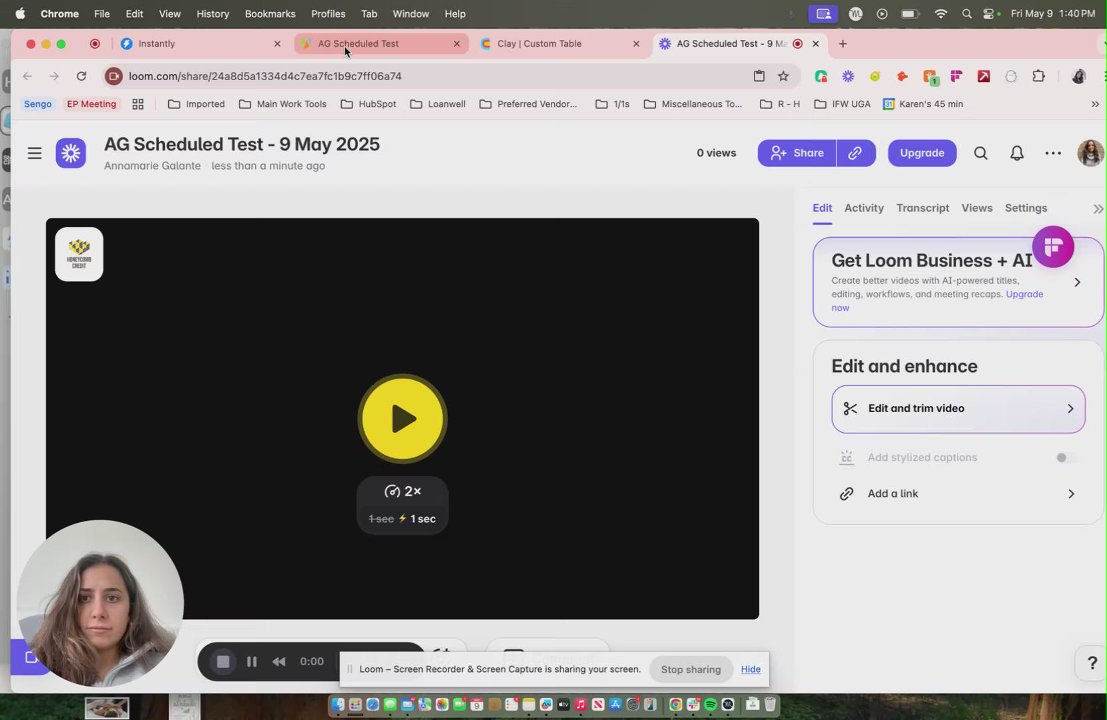The width and height of the screenshot is (1107, 720).
Task: Toggle Add stylized captions switch
Action: (1065, 457)
